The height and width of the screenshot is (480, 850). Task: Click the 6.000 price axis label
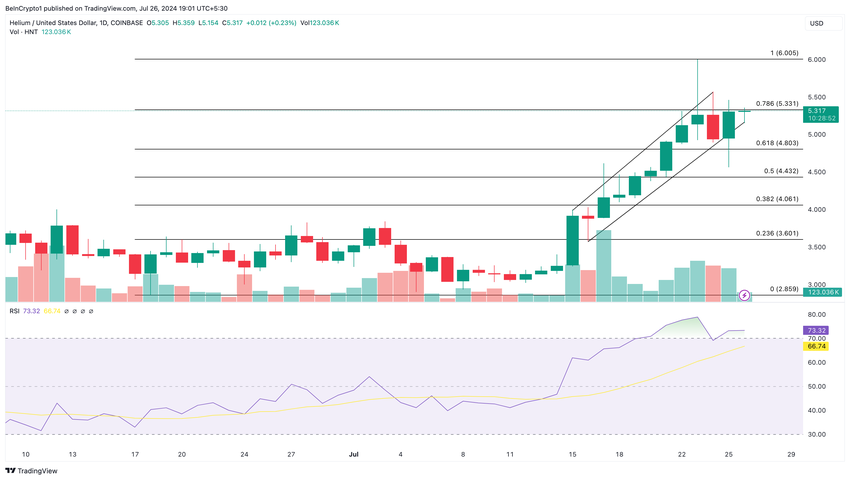point(816,60)
